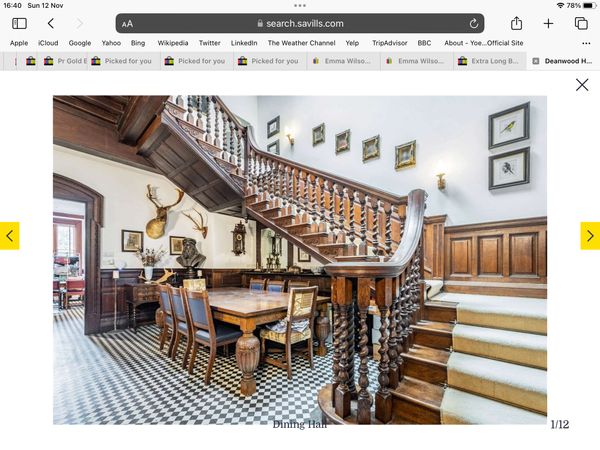Show the next gallery photo

590,236
